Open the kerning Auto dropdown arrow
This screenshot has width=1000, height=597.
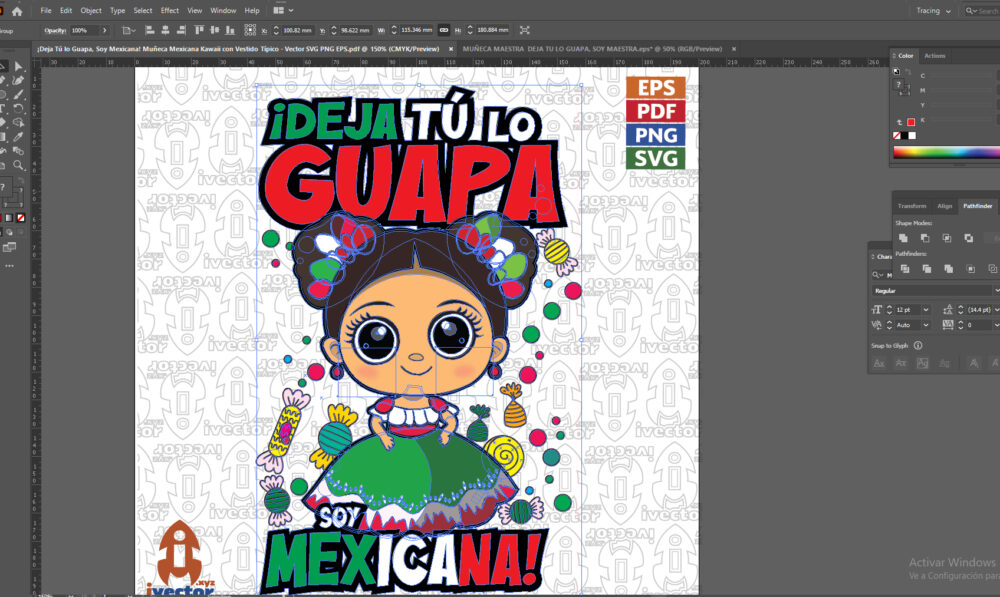pos(925,325)
